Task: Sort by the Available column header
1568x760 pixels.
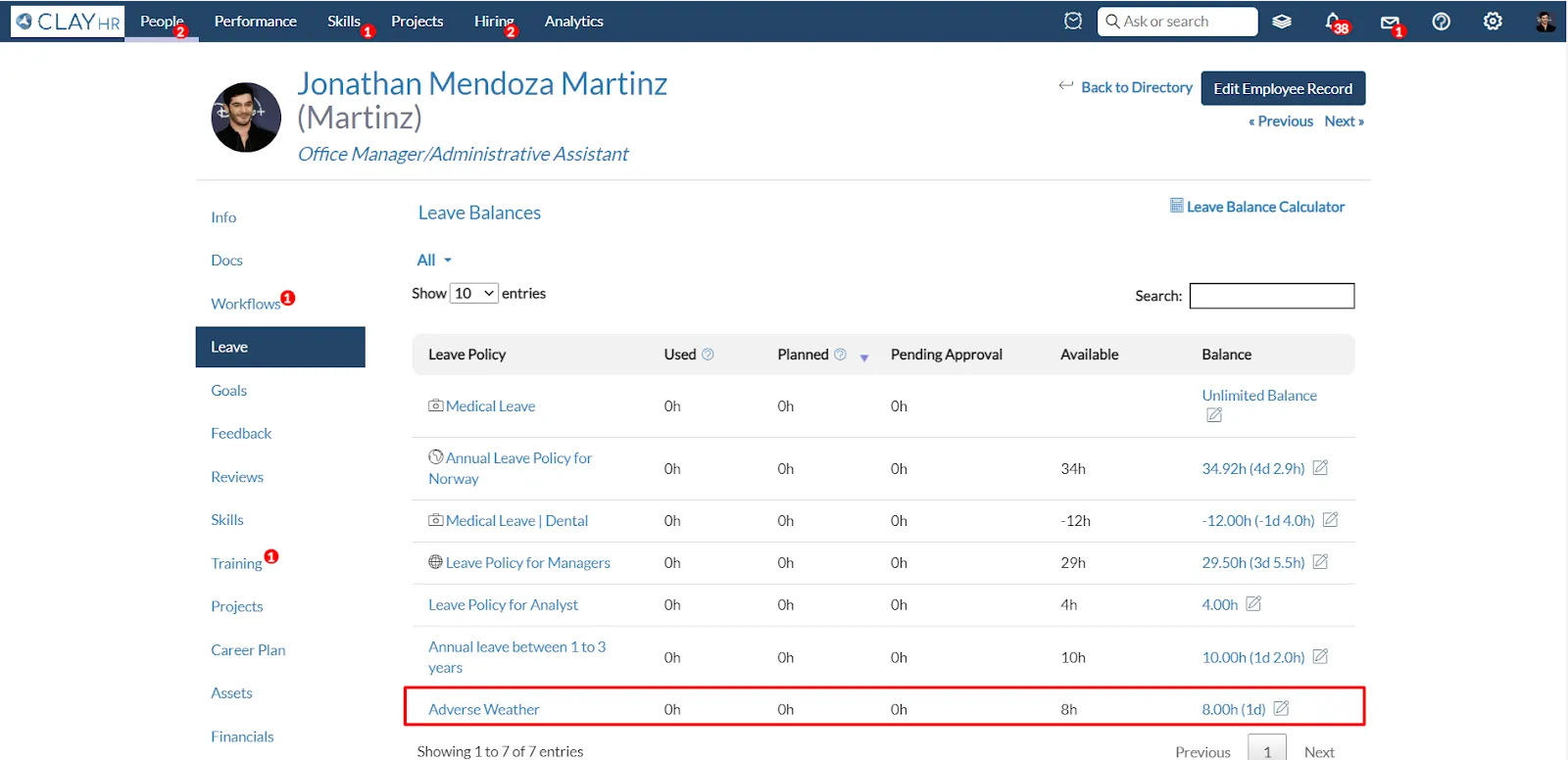Action: point(1090,355)
